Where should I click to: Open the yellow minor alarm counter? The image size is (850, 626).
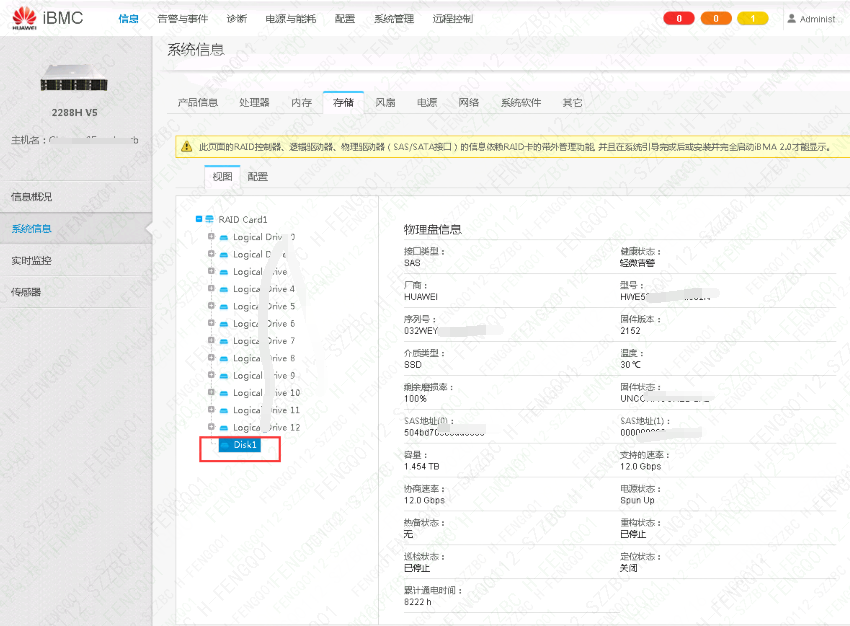pyautogui.click(x=752, y=18)
